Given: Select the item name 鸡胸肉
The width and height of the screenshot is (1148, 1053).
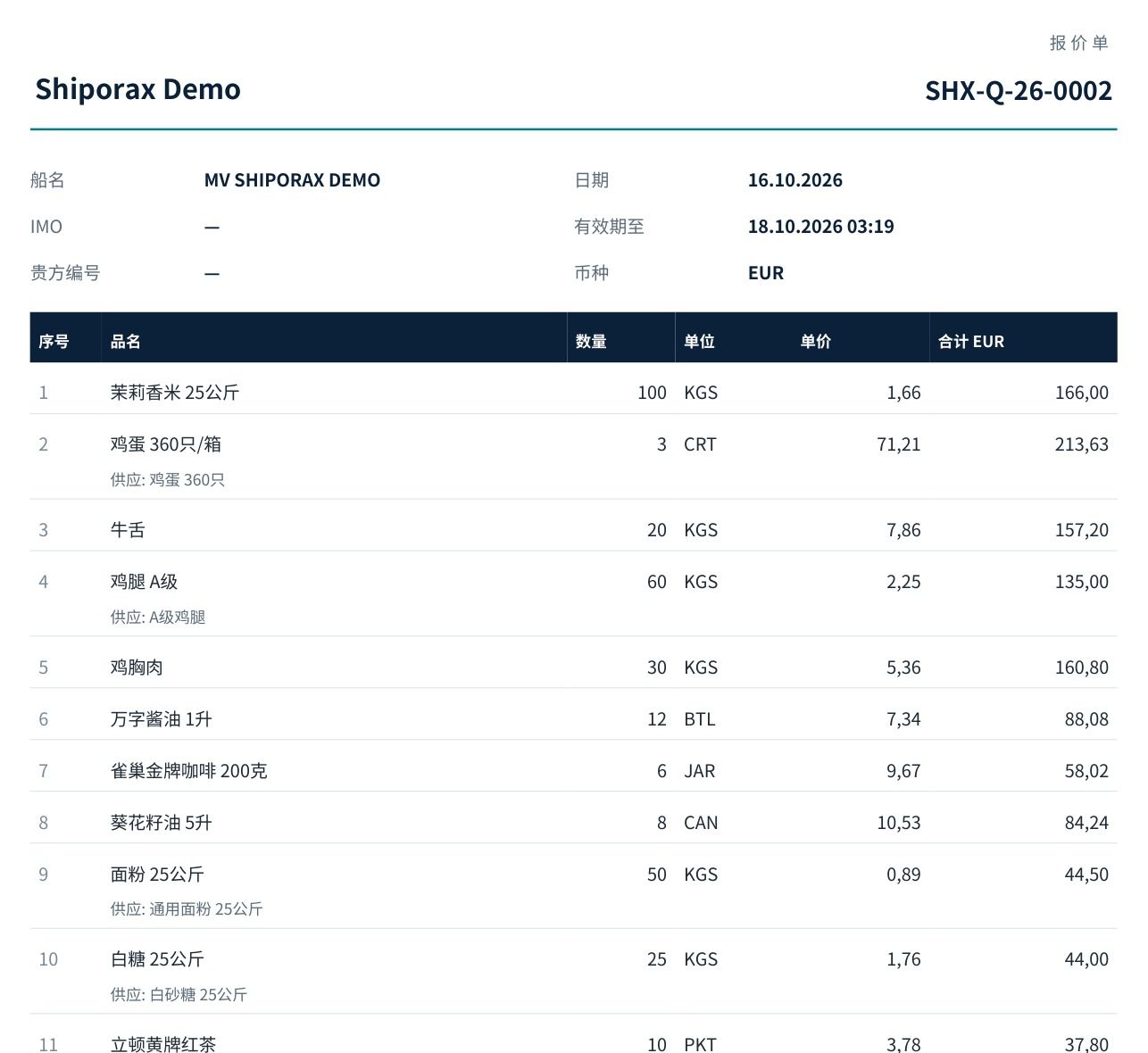Looking at the screenshot, I should (137, 667).
